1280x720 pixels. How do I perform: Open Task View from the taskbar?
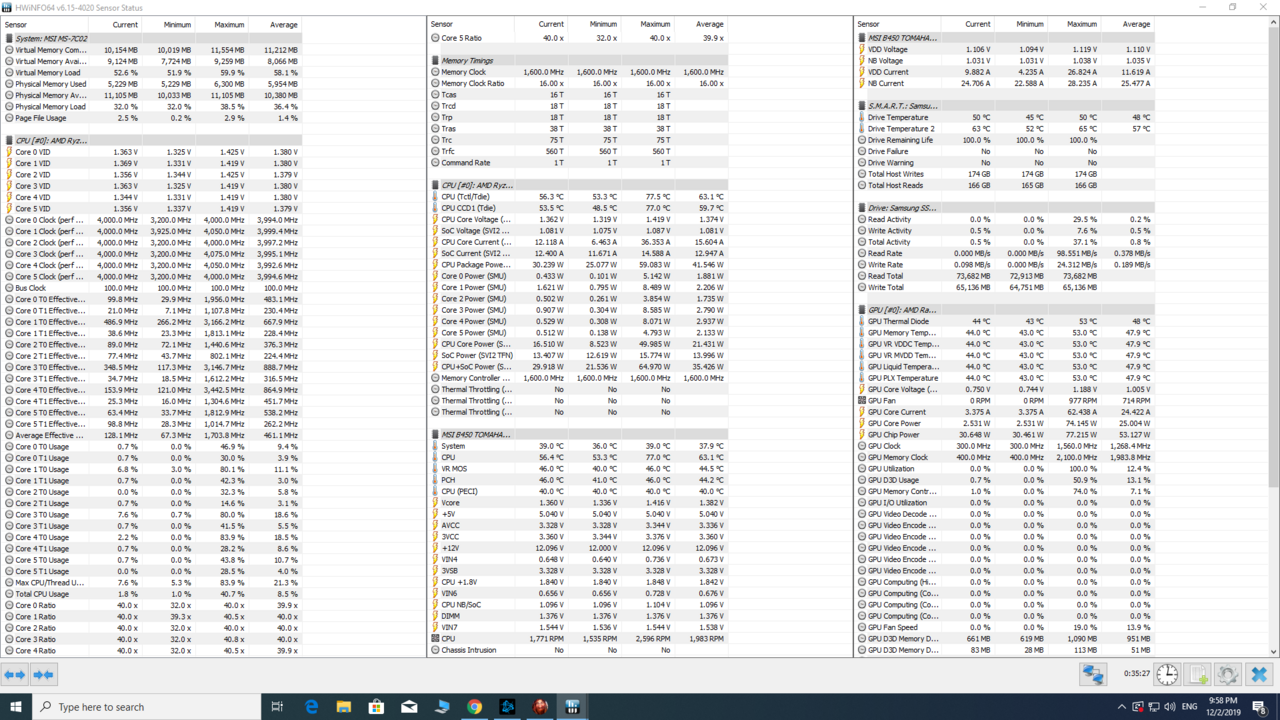(x=277, y=707)
